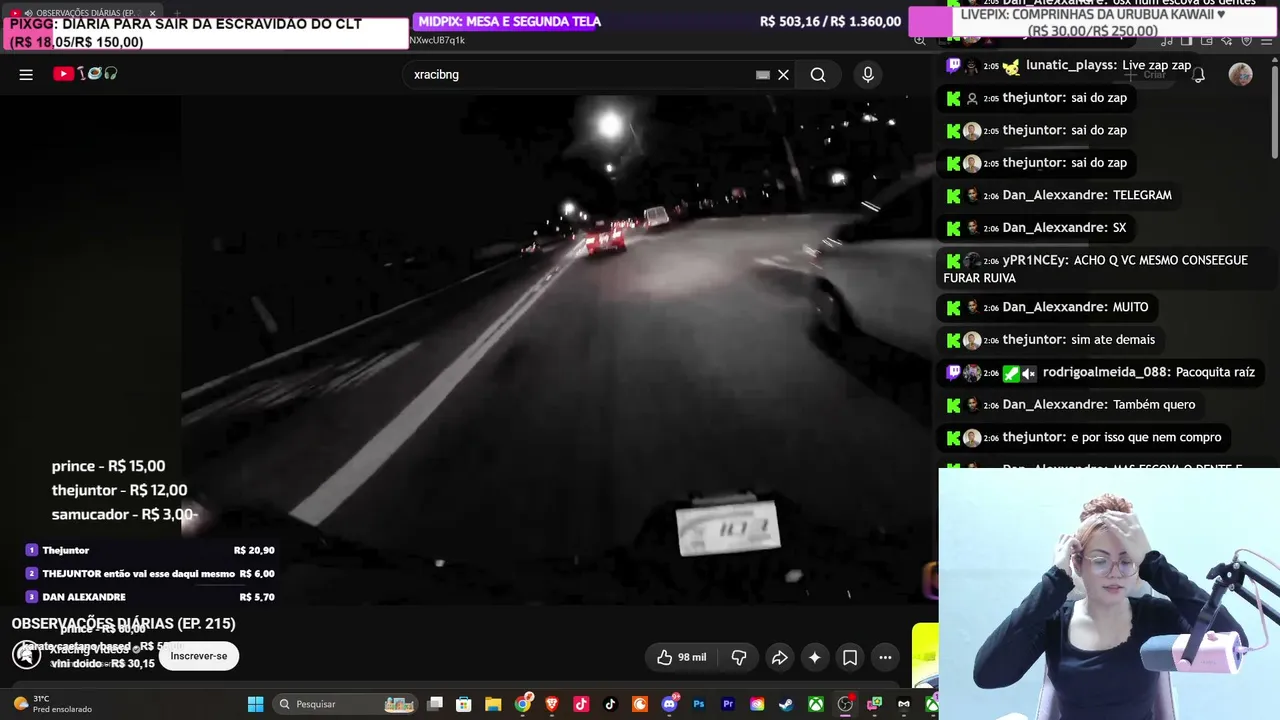
Task: Click Dan_Alexxandre's 'Também quero' message
Action: (x=1071, y=405)
